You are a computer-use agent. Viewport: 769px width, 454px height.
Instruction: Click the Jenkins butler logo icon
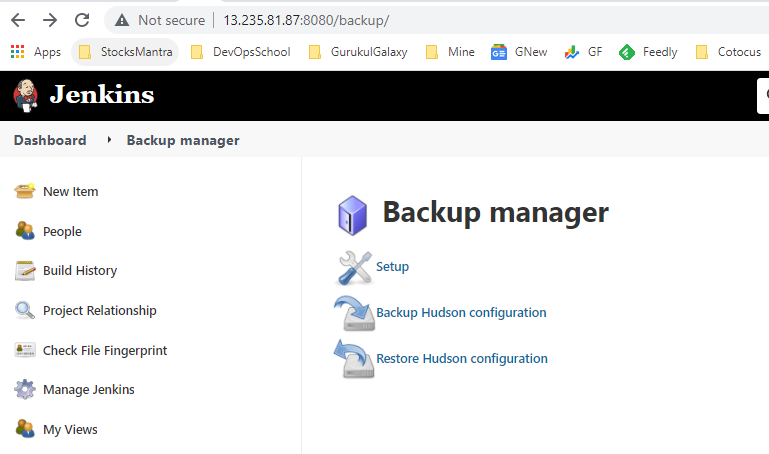[x=26, y=96]
